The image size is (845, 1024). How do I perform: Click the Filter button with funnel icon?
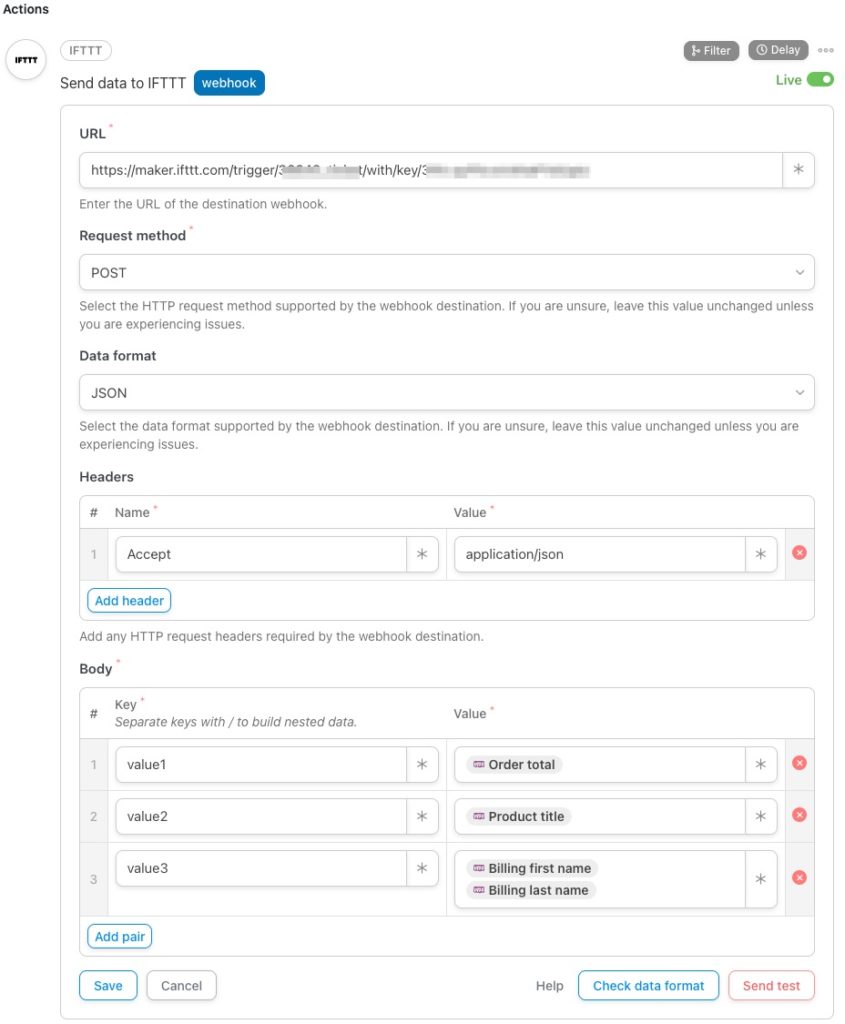pyautogui.click(x=710, y=50)
